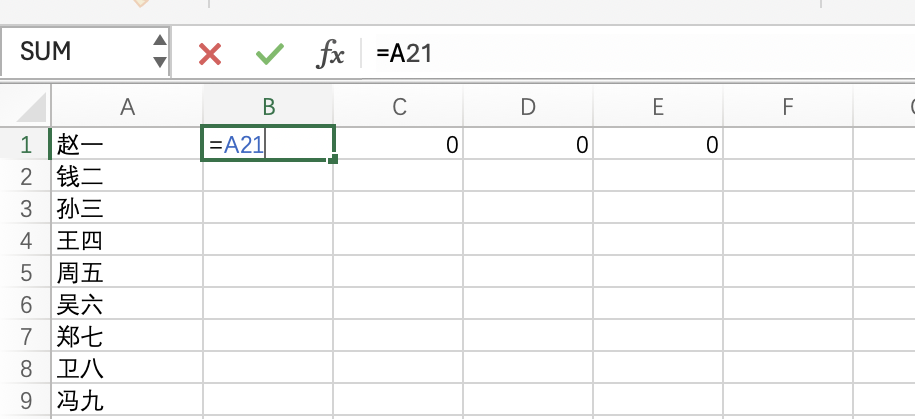Open Insert Function fx dialog
This screenshot has height=419, width=915.
[330, 53]
